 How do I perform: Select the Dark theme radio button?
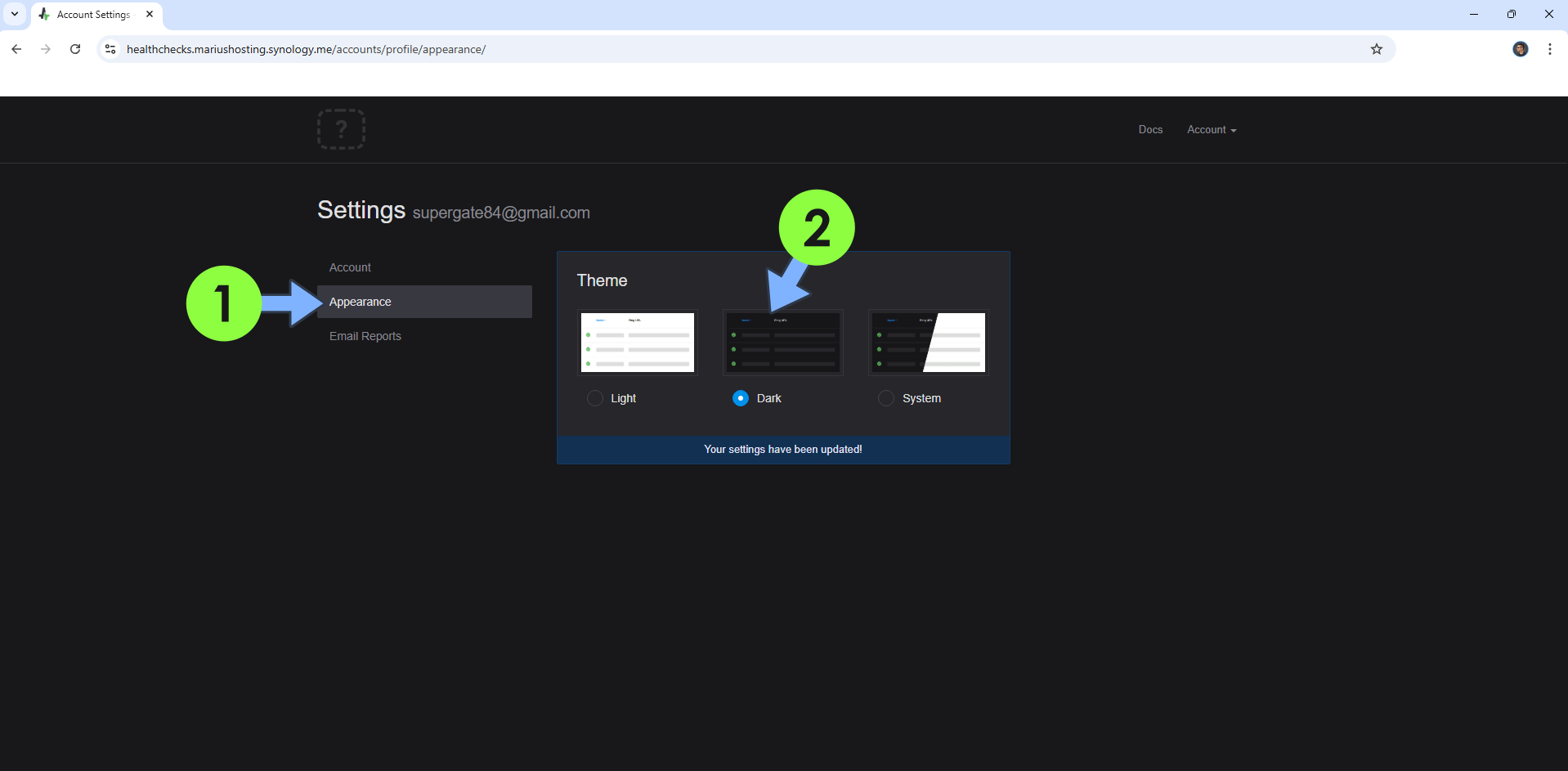(x=740, y=398)
